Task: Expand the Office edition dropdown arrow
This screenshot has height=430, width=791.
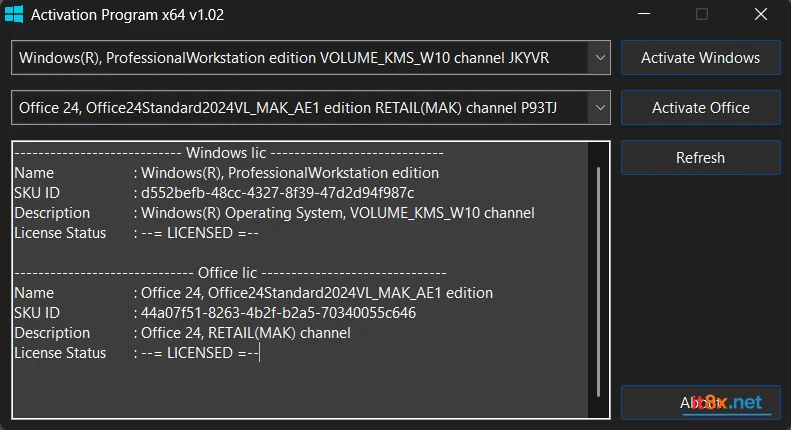Action: click(x=600, y=108)
